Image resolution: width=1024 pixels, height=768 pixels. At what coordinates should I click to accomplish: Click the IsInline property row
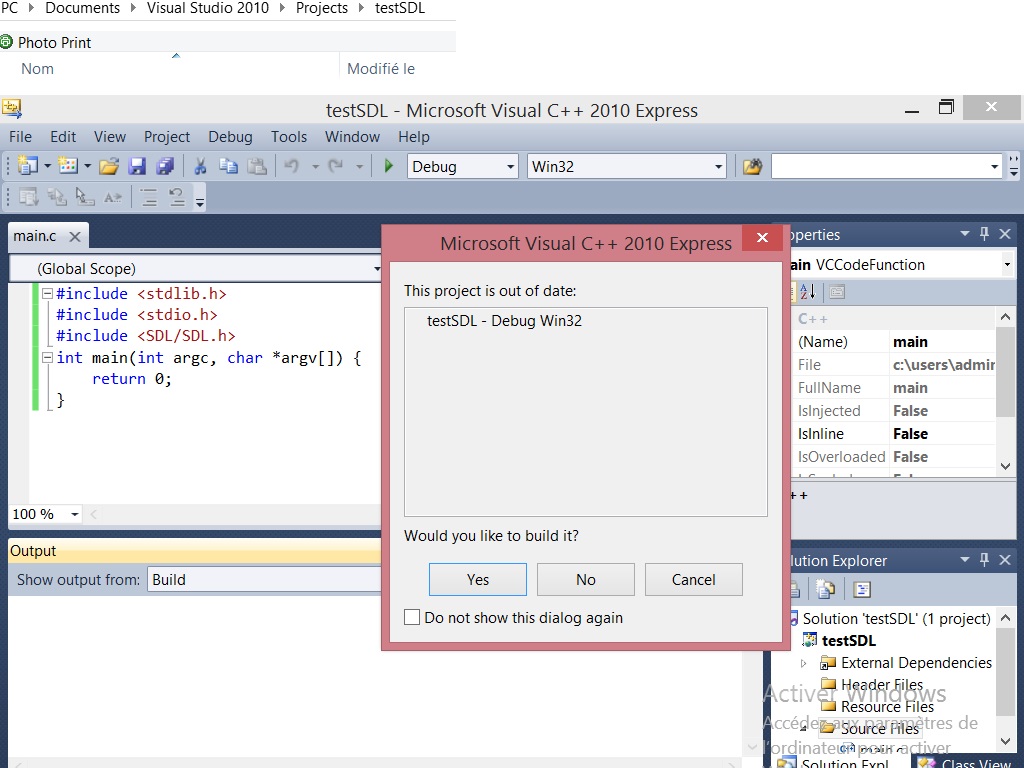click(895, 434)
